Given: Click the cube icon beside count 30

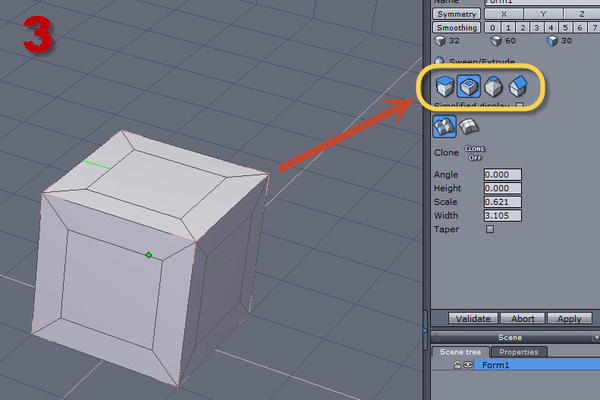Looking at the screenshot, I should click(552, 41).
